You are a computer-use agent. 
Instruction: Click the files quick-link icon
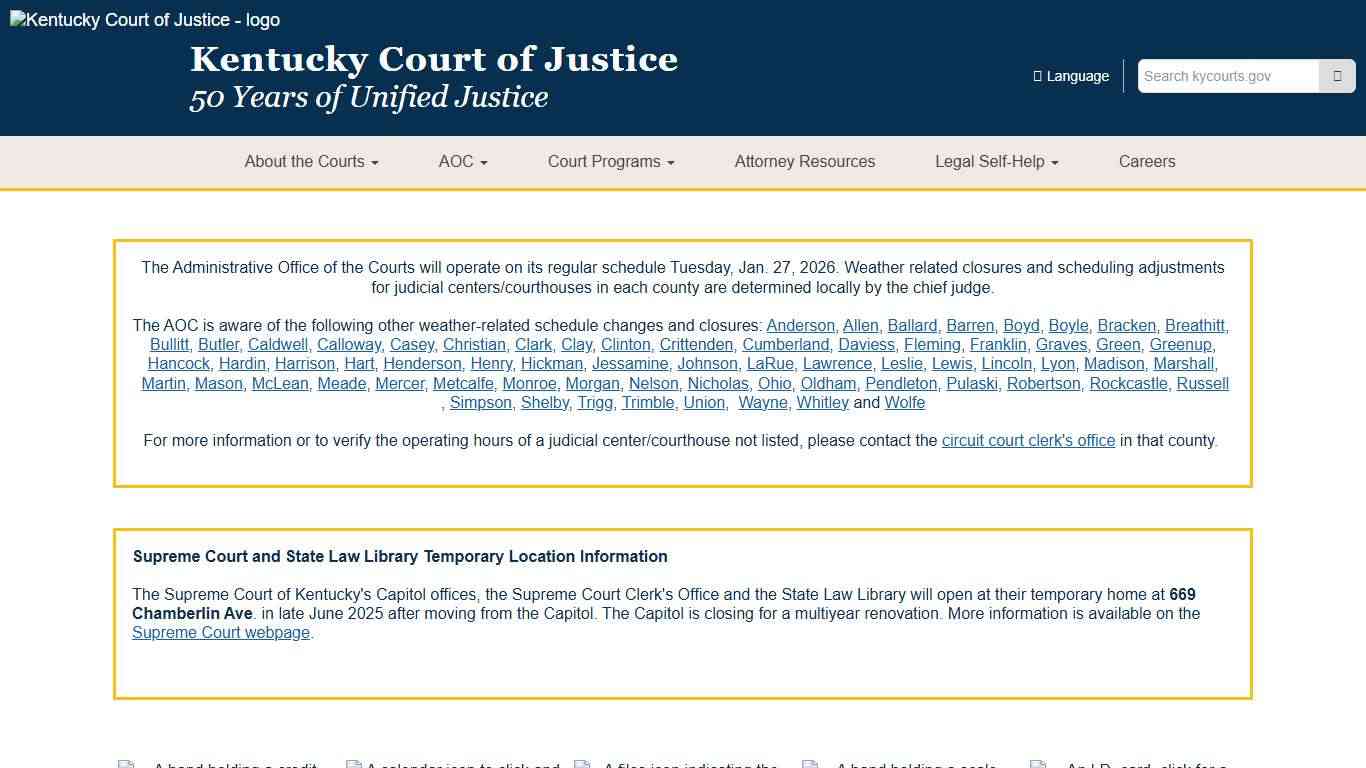coord(581,764)
